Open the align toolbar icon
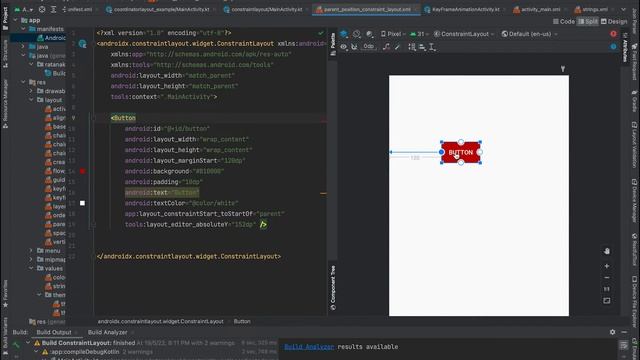The height and width of the screenshot is (360, 640). (422, 47)
